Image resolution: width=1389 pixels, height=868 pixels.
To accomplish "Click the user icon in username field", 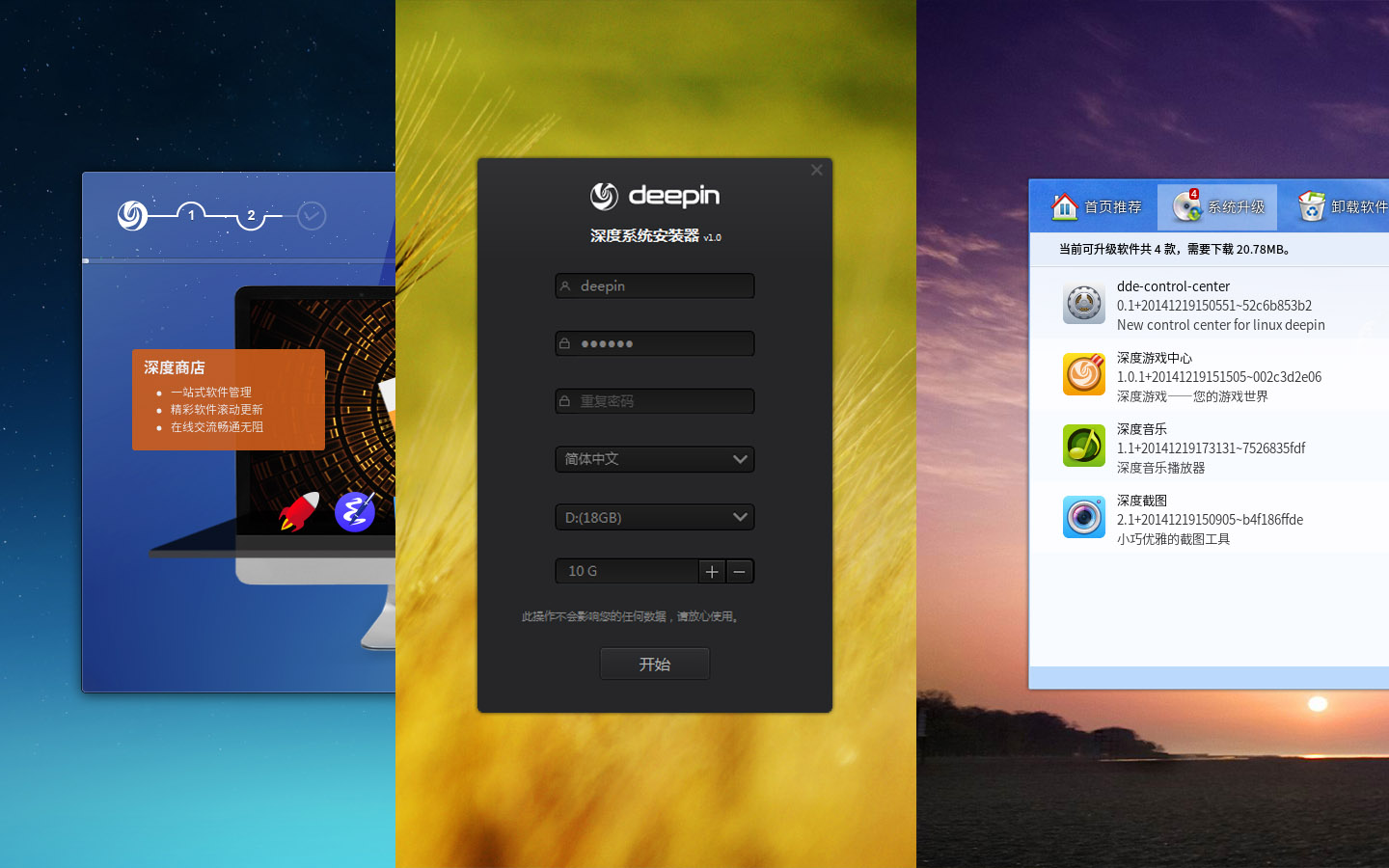I will 565,285.
